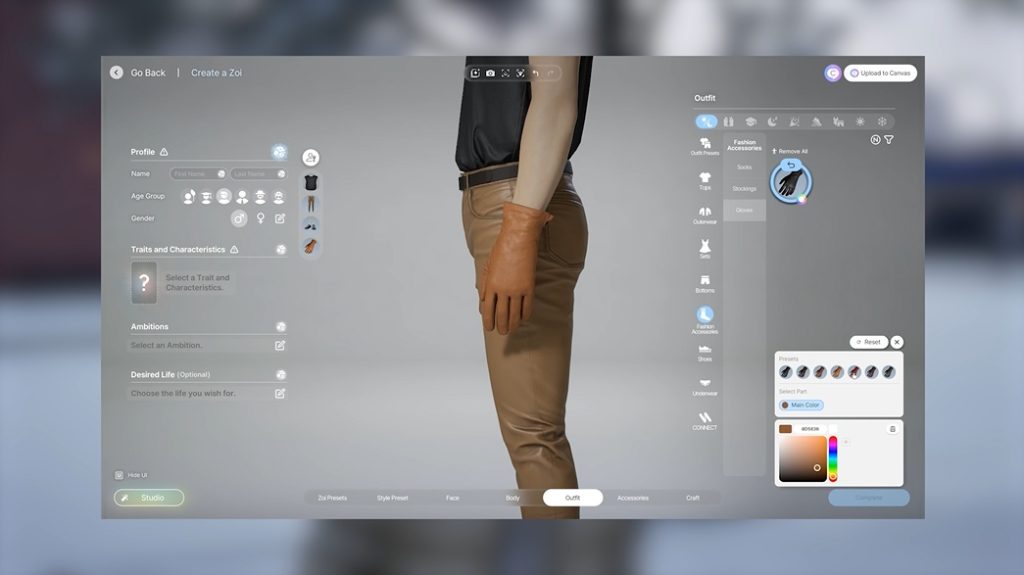Randomize the Profile with dice icon

[280, 152]
